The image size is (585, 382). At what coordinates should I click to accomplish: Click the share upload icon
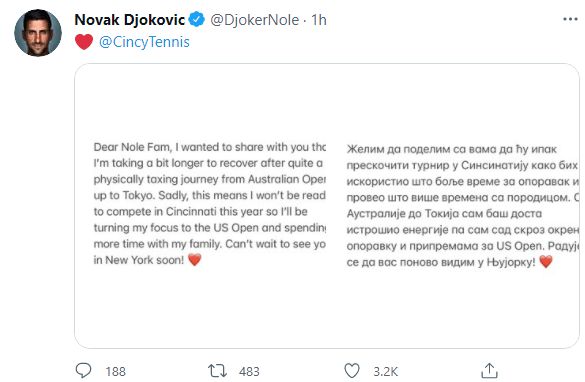click(x=489, y=370)
